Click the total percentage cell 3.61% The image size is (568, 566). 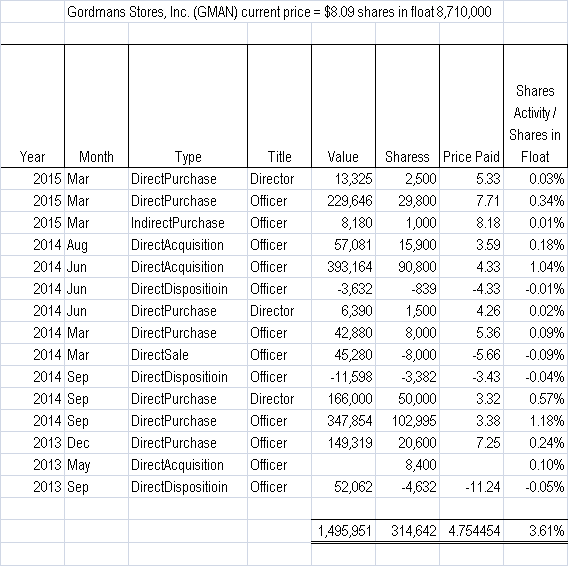535,531
